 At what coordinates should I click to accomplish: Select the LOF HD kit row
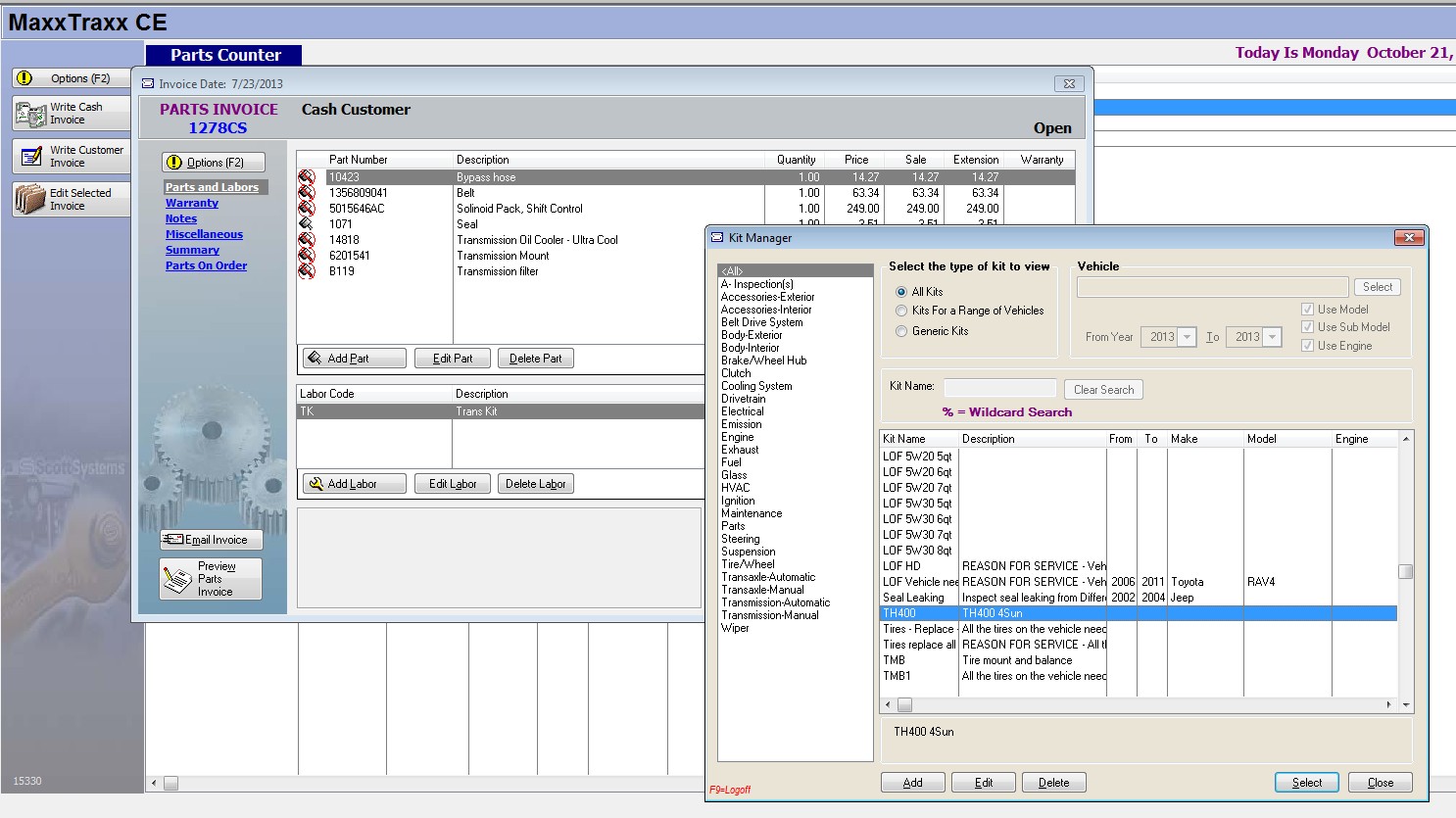click(x=1139, y=566)
